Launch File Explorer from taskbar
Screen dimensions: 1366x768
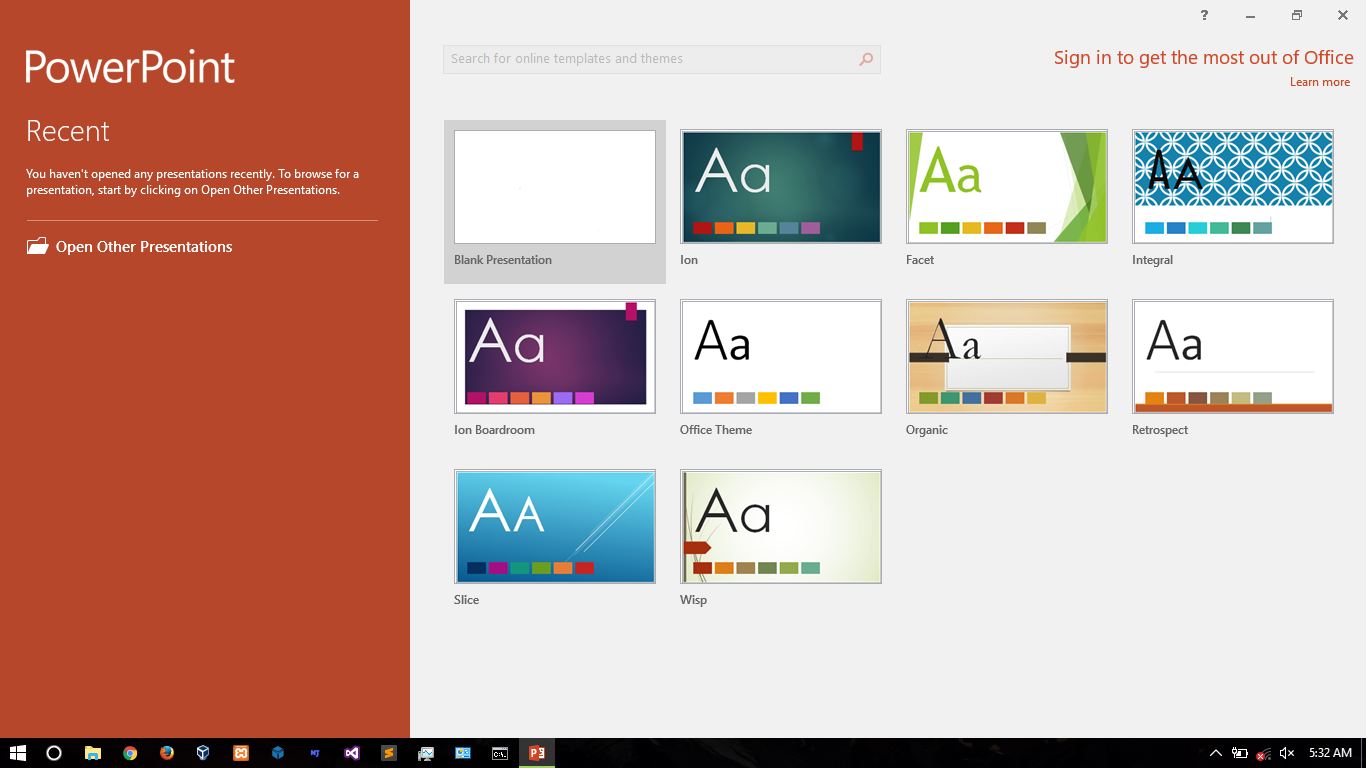92,753
